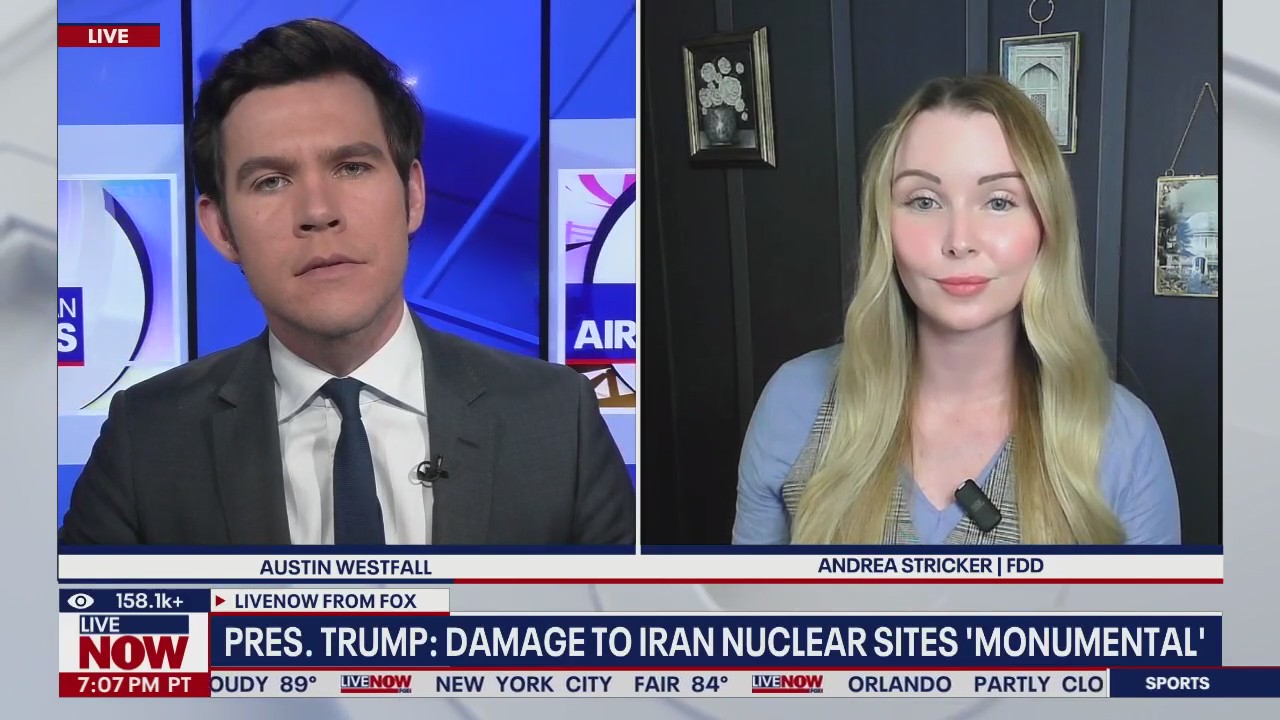Click the red LIVE badge
Viewport: 1280px width, 720px height.
point(108,36)
